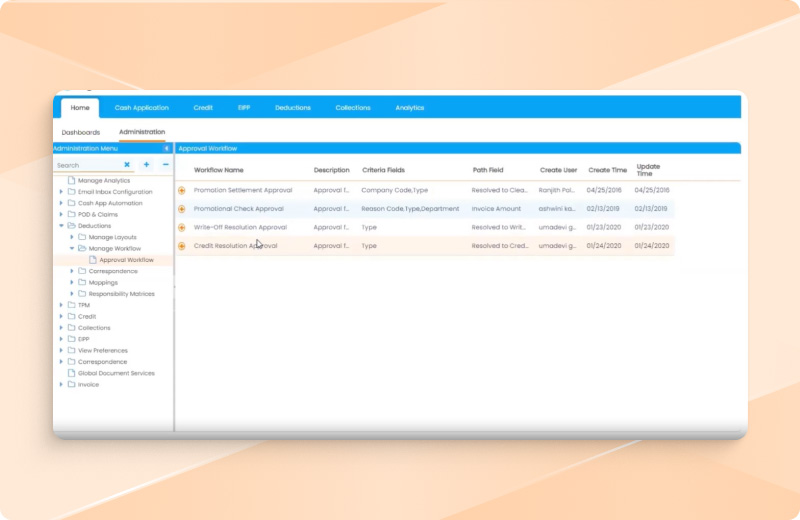800x520 pixels.
Task: Expand the Manage Layouts node
Action: (72, 237)
